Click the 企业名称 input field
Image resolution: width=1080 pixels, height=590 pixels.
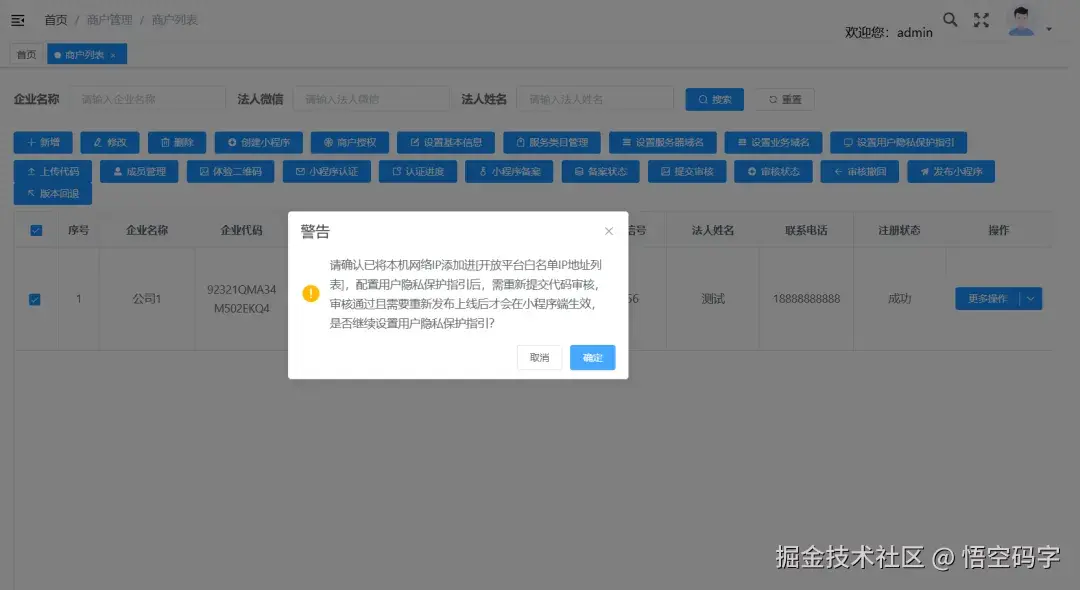150,98
